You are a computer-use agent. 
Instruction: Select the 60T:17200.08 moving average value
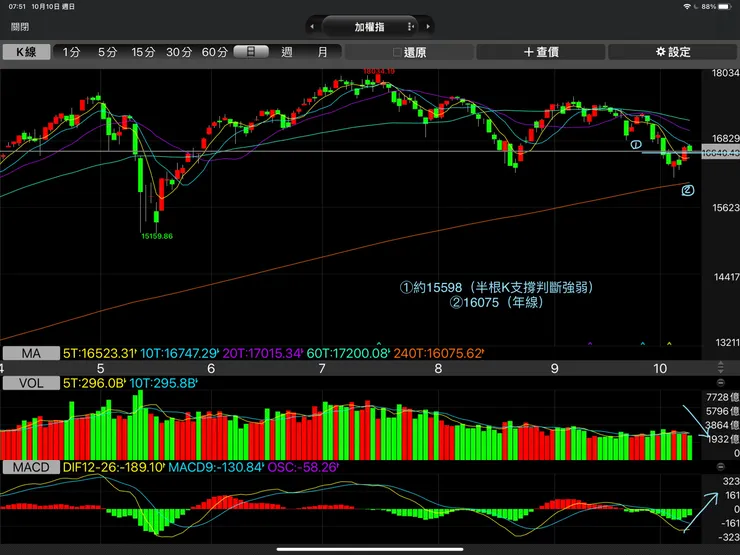coord(347,353)
